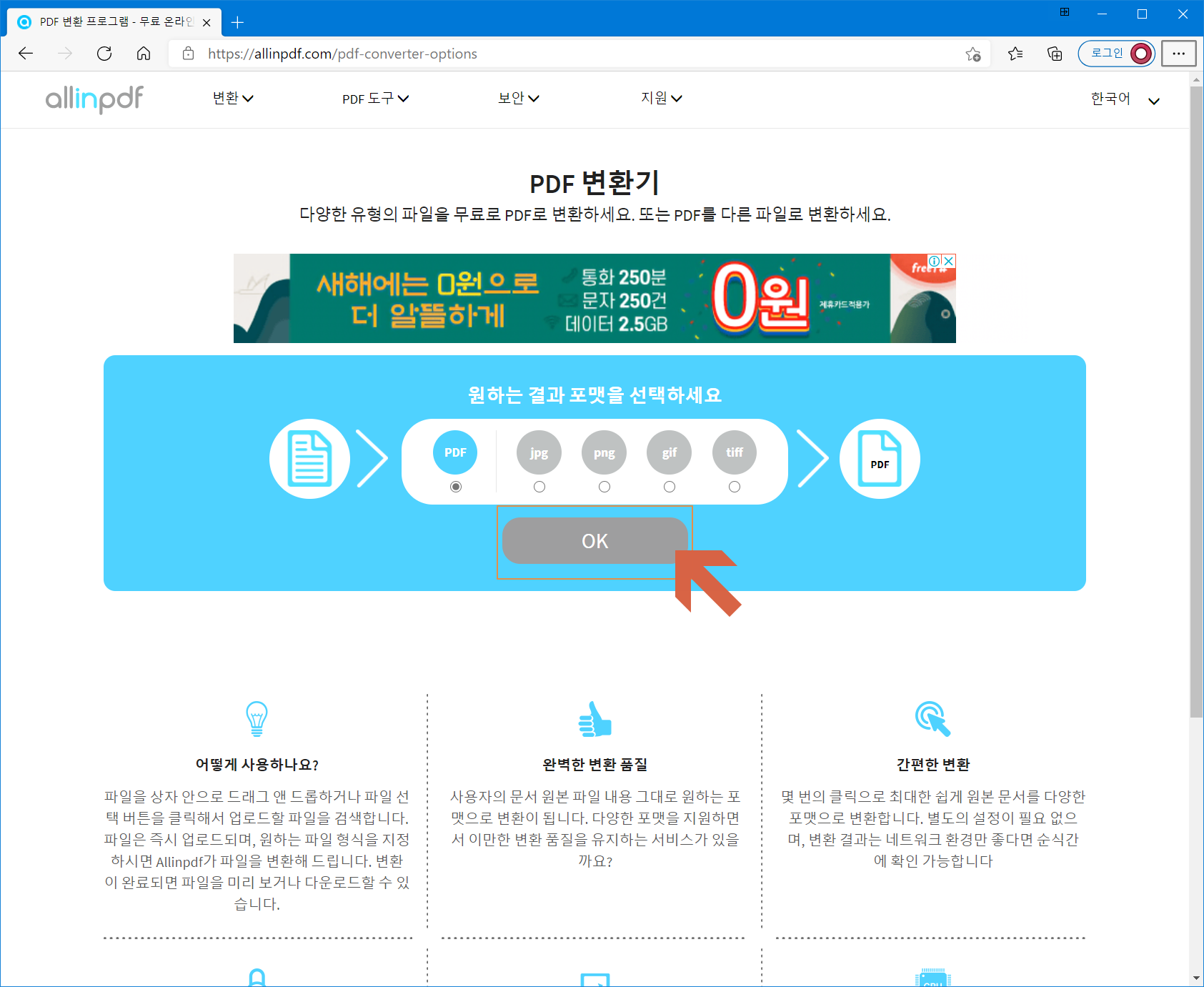This screenshot has height=987, width=1204.
Task: Click the allinpdf logo
Action: pos(94,99)
